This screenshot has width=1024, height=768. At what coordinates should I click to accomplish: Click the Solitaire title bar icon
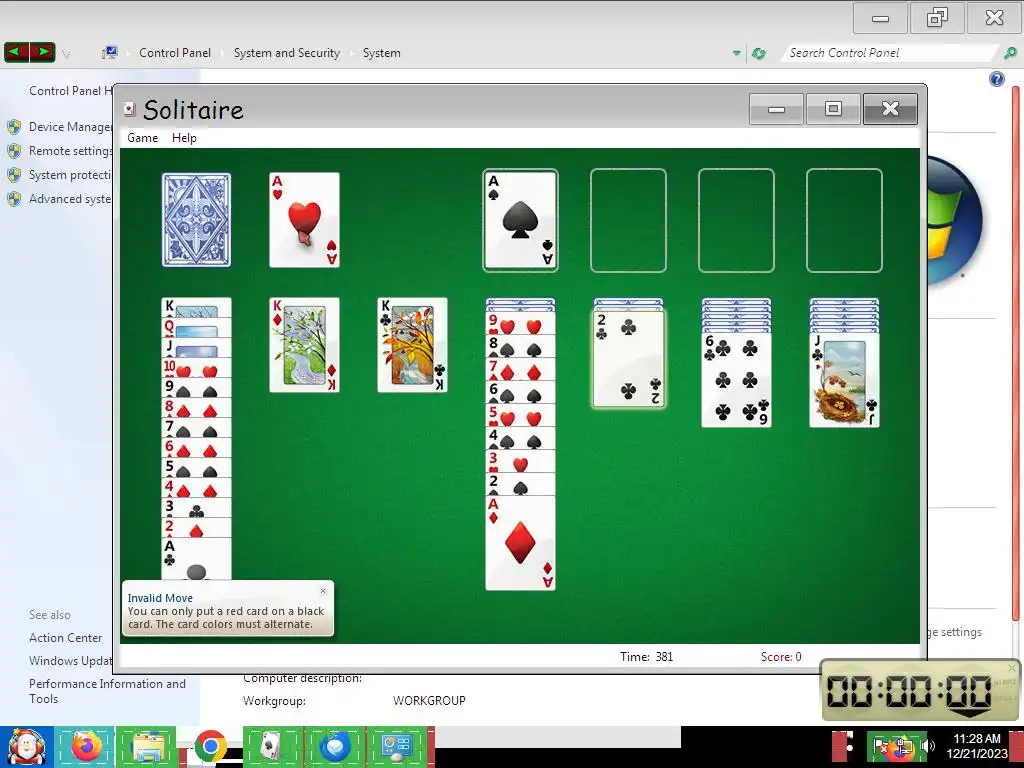click(129, 109)
